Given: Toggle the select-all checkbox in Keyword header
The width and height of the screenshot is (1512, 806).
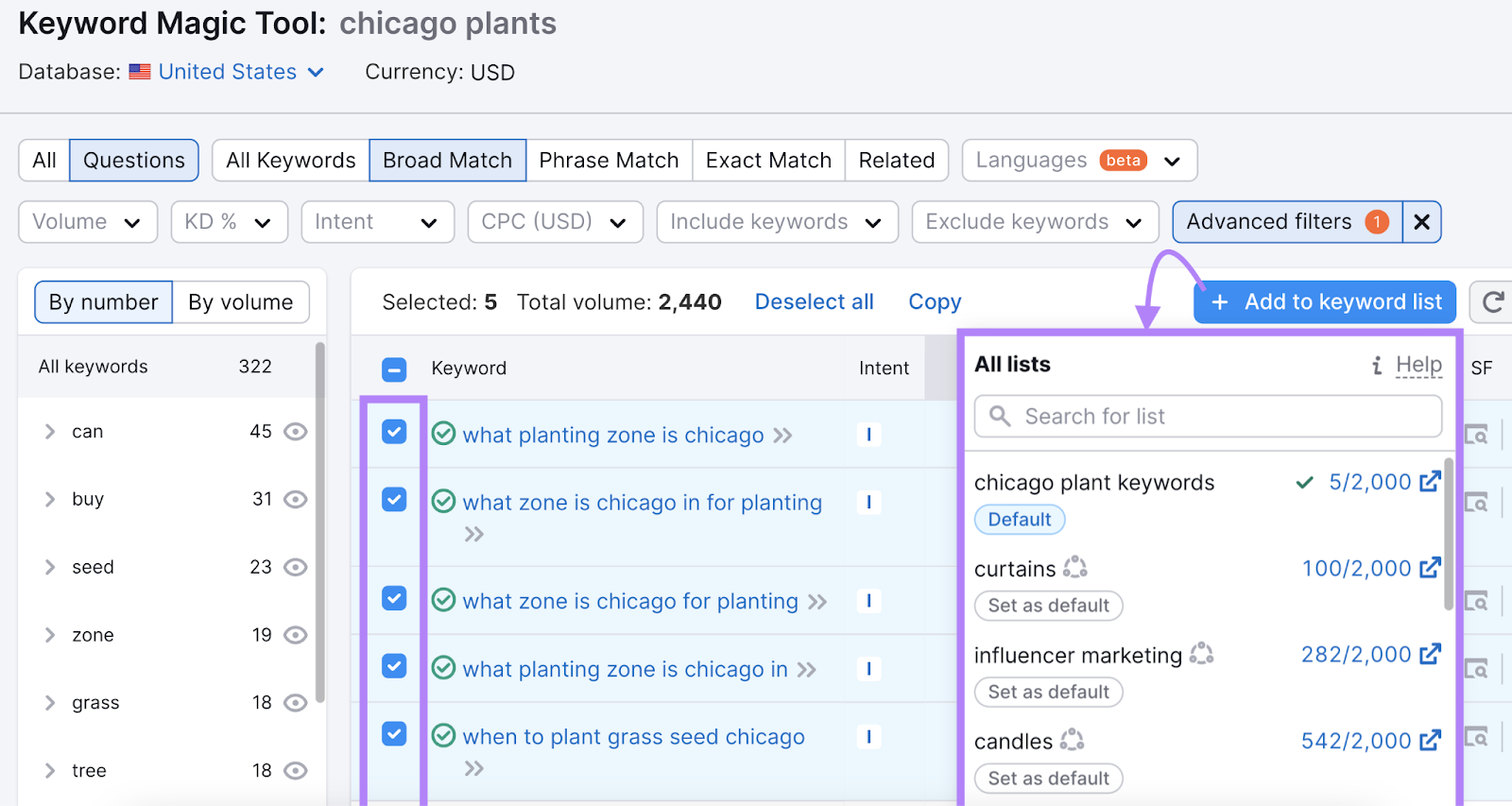Looking at the screenshot, I should [394, 369].
